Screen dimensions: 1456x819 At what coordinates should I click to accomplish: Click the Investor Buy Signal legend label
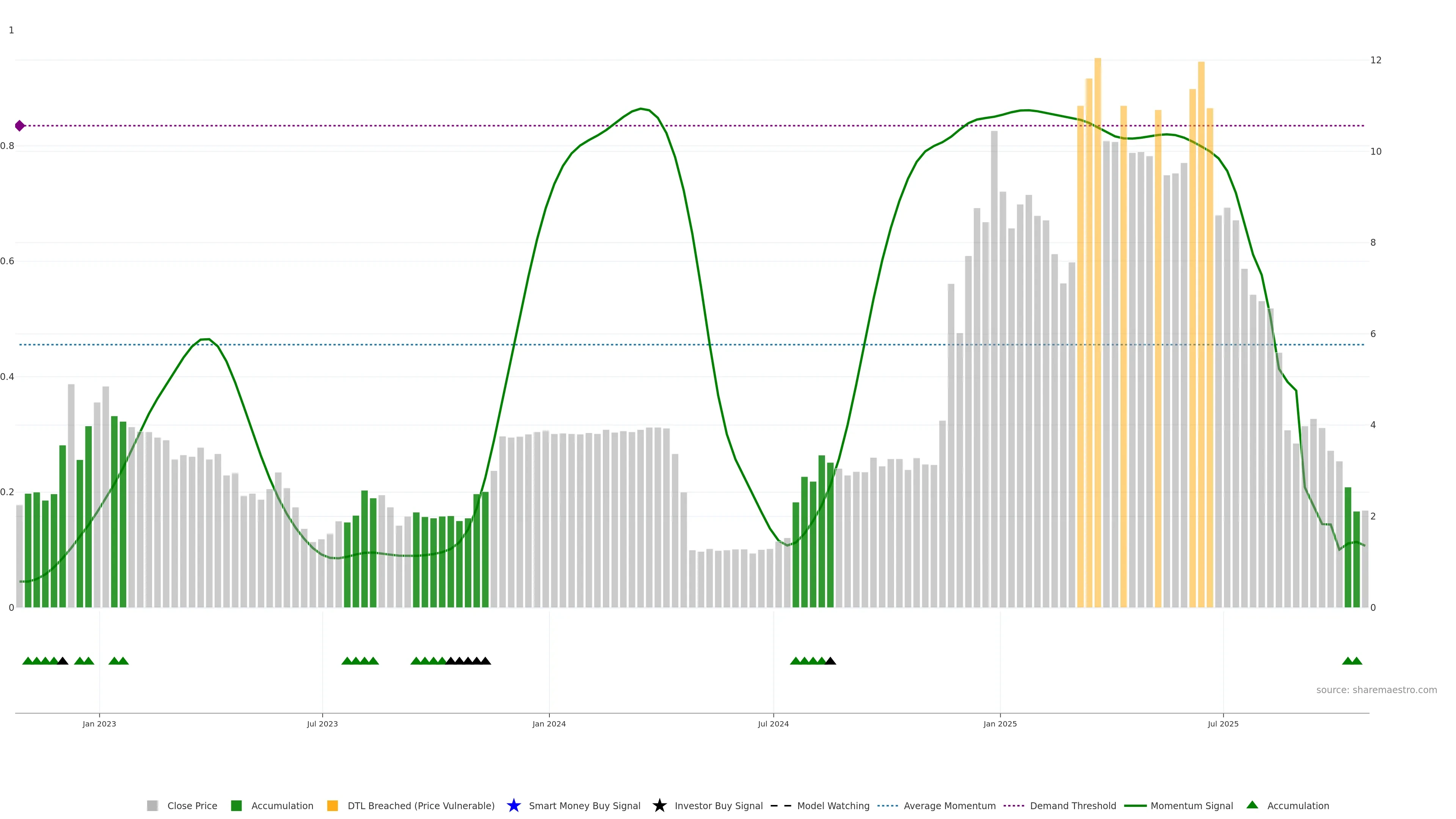click(x=719, y=805)
